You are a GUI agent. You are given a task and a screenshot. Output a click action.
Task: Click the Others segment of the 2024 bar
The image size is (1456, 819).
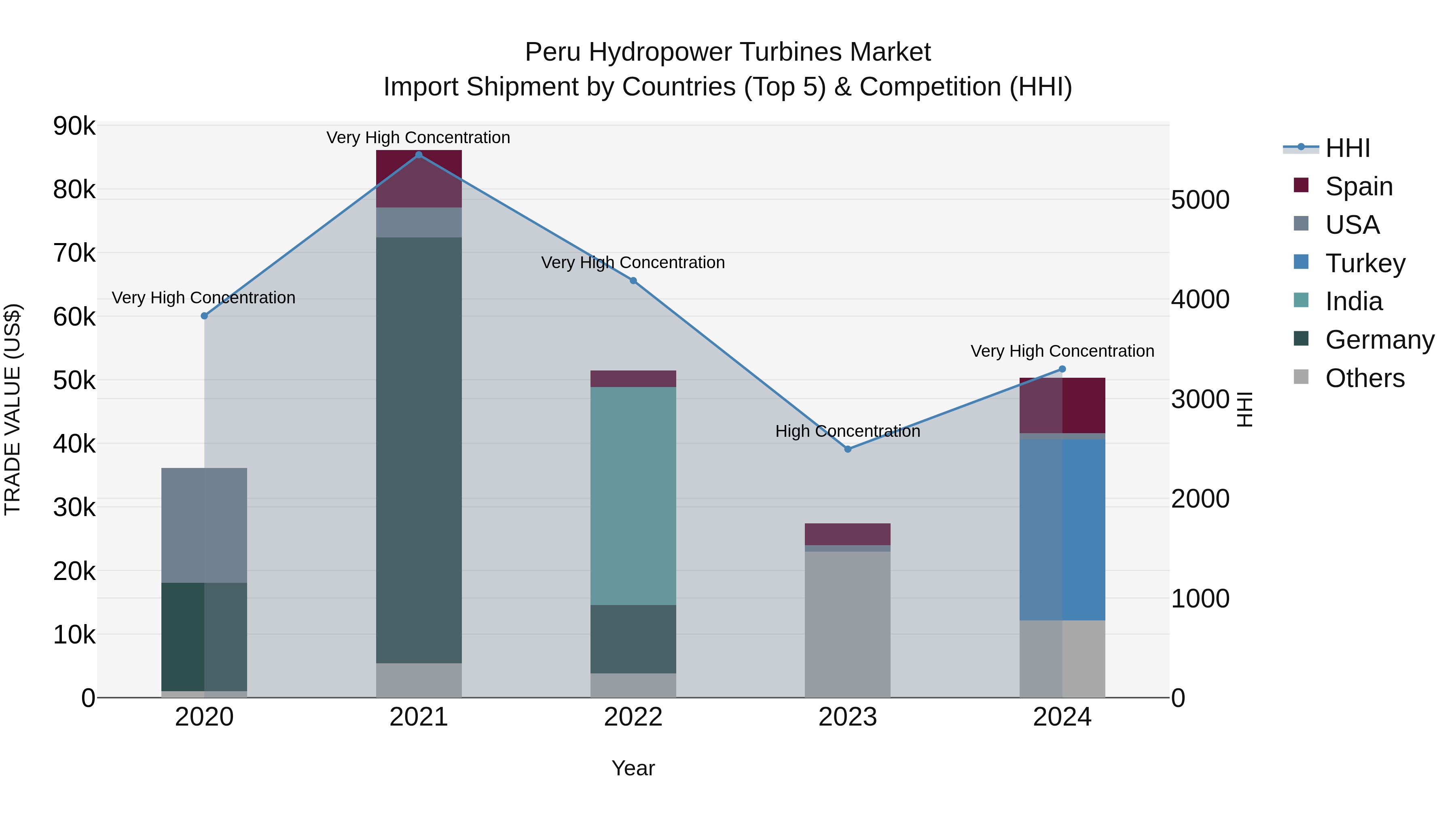1062,659
